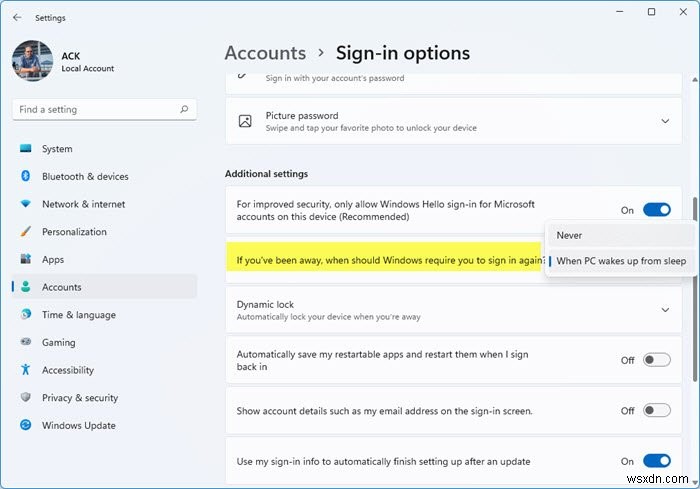Click the Picture password image icon

(x=245, y=121)
